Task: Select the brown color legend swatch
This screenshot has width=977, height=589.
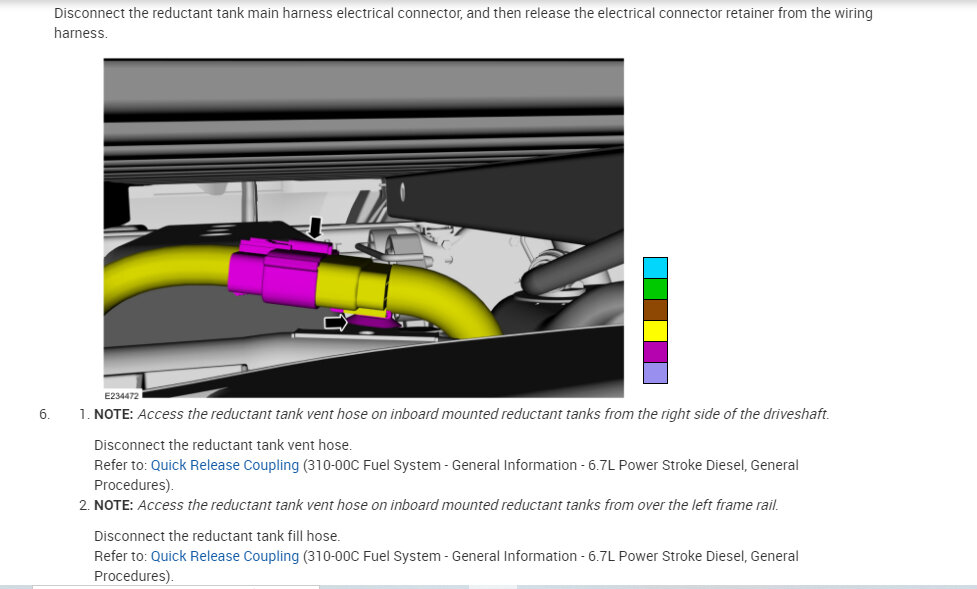Action: (x=655, y=310)
